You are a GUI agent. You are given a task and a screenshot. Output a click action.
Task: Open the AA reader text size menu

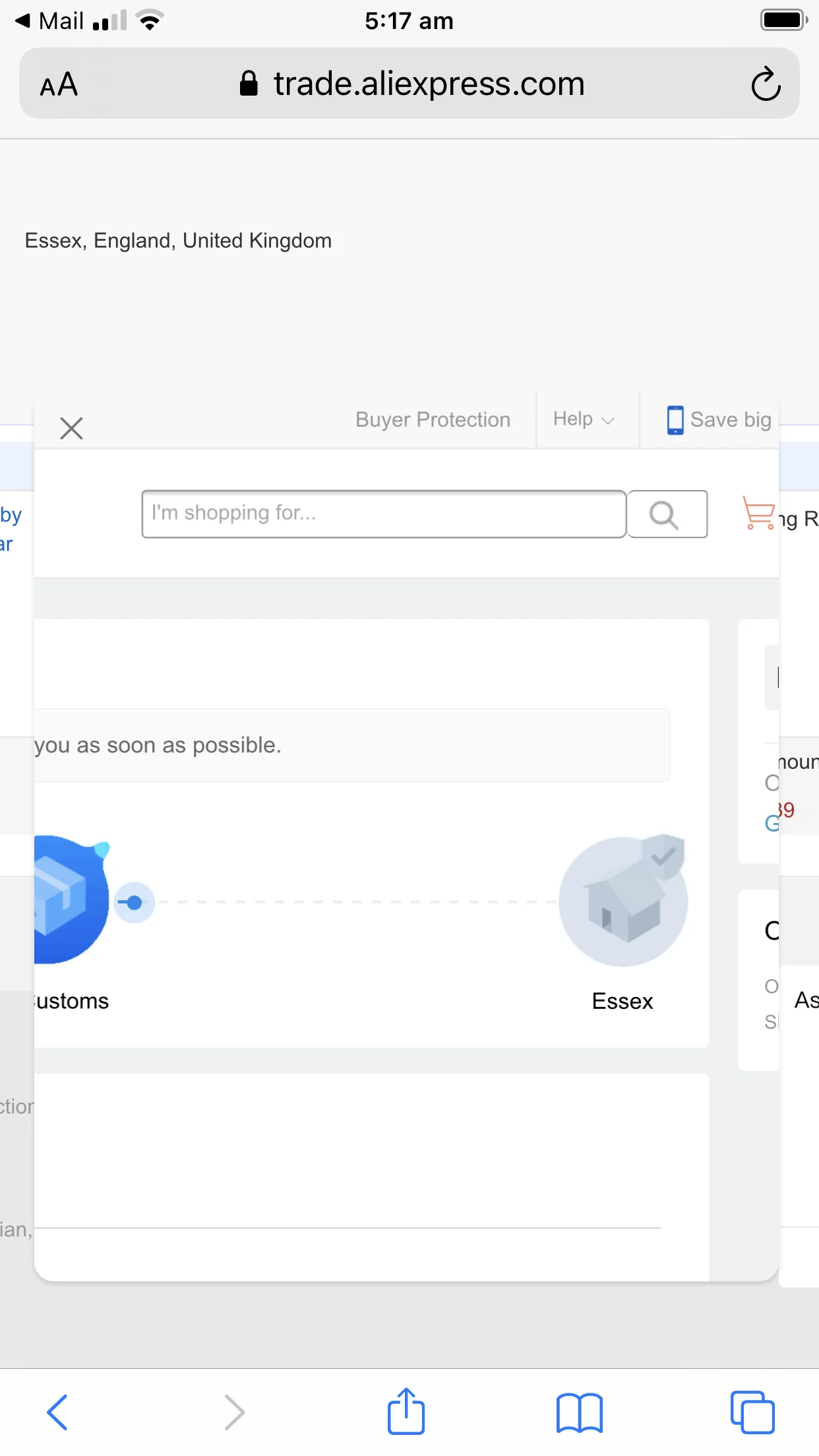click(x=59, y=84)
